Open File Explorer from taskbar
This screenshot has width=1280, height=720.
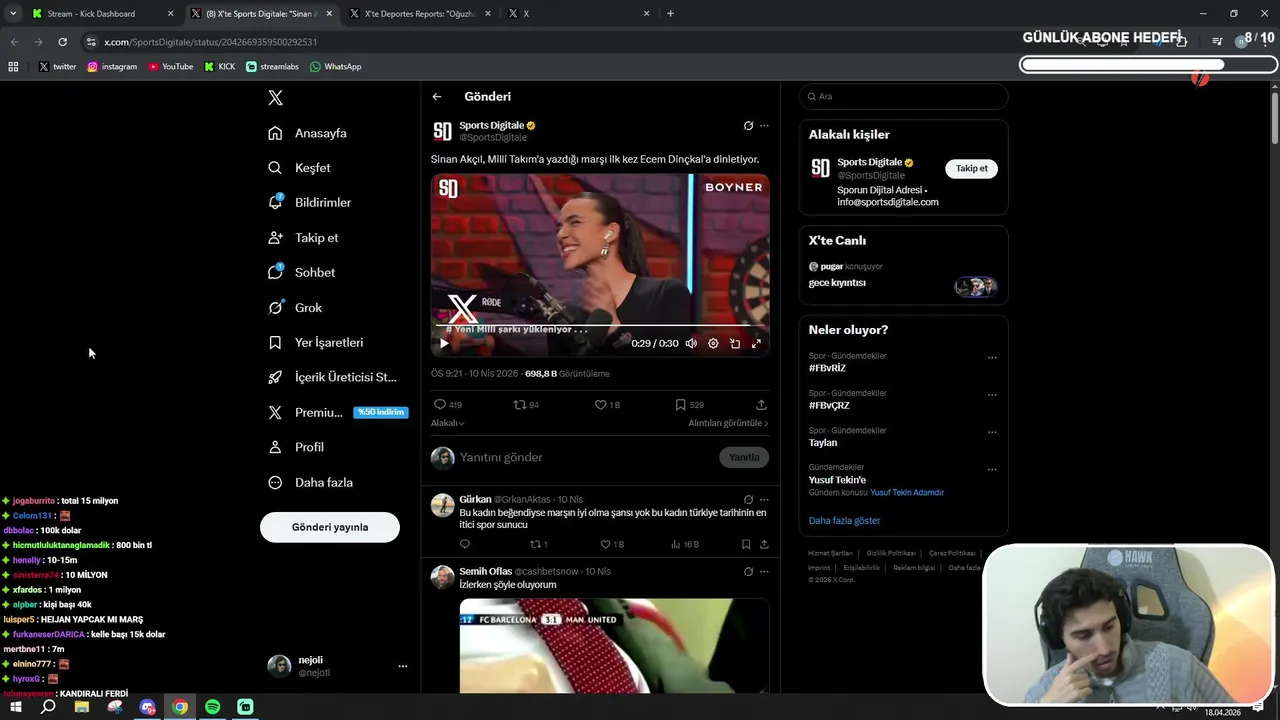pos(82,707)
